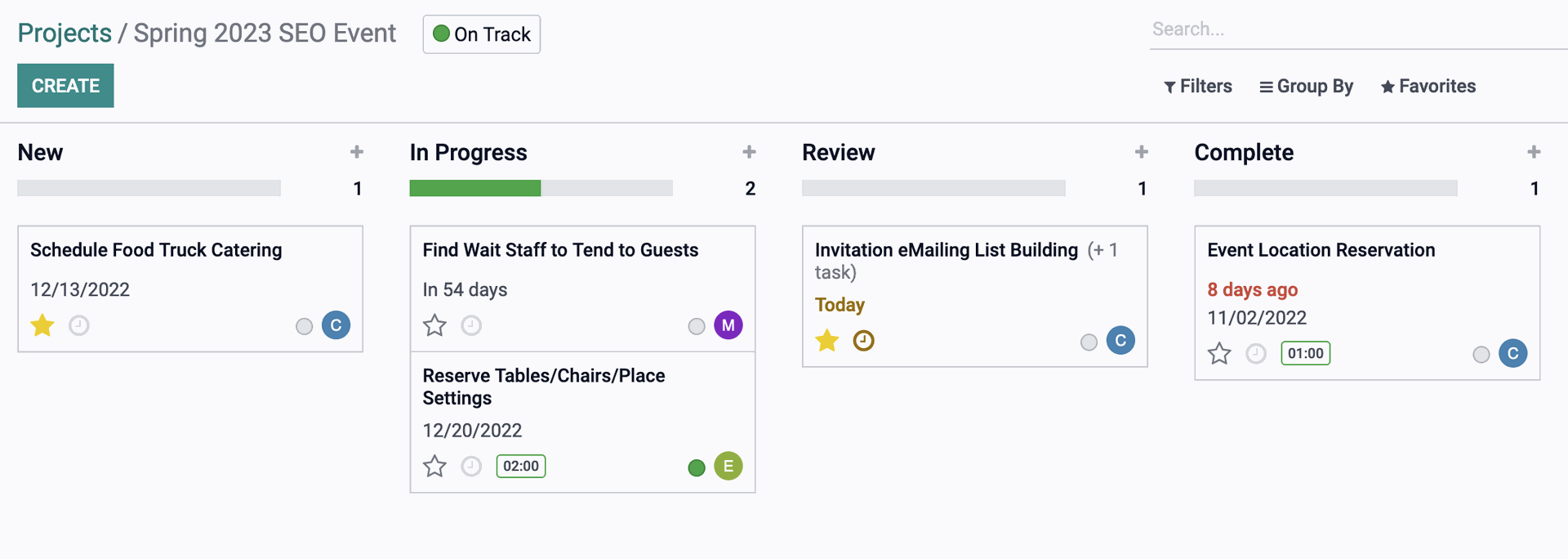Screen dimensions: 1568x559
Task: Add a task in the New column
Action: (357, 152)
